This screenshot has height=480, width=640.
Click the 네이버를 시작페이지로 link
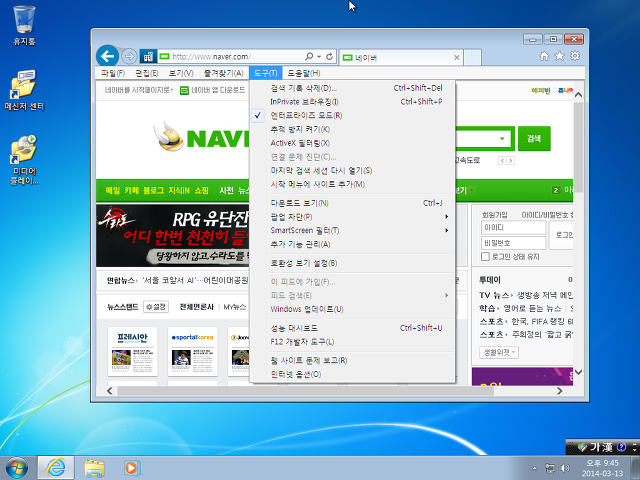point(138,90)
